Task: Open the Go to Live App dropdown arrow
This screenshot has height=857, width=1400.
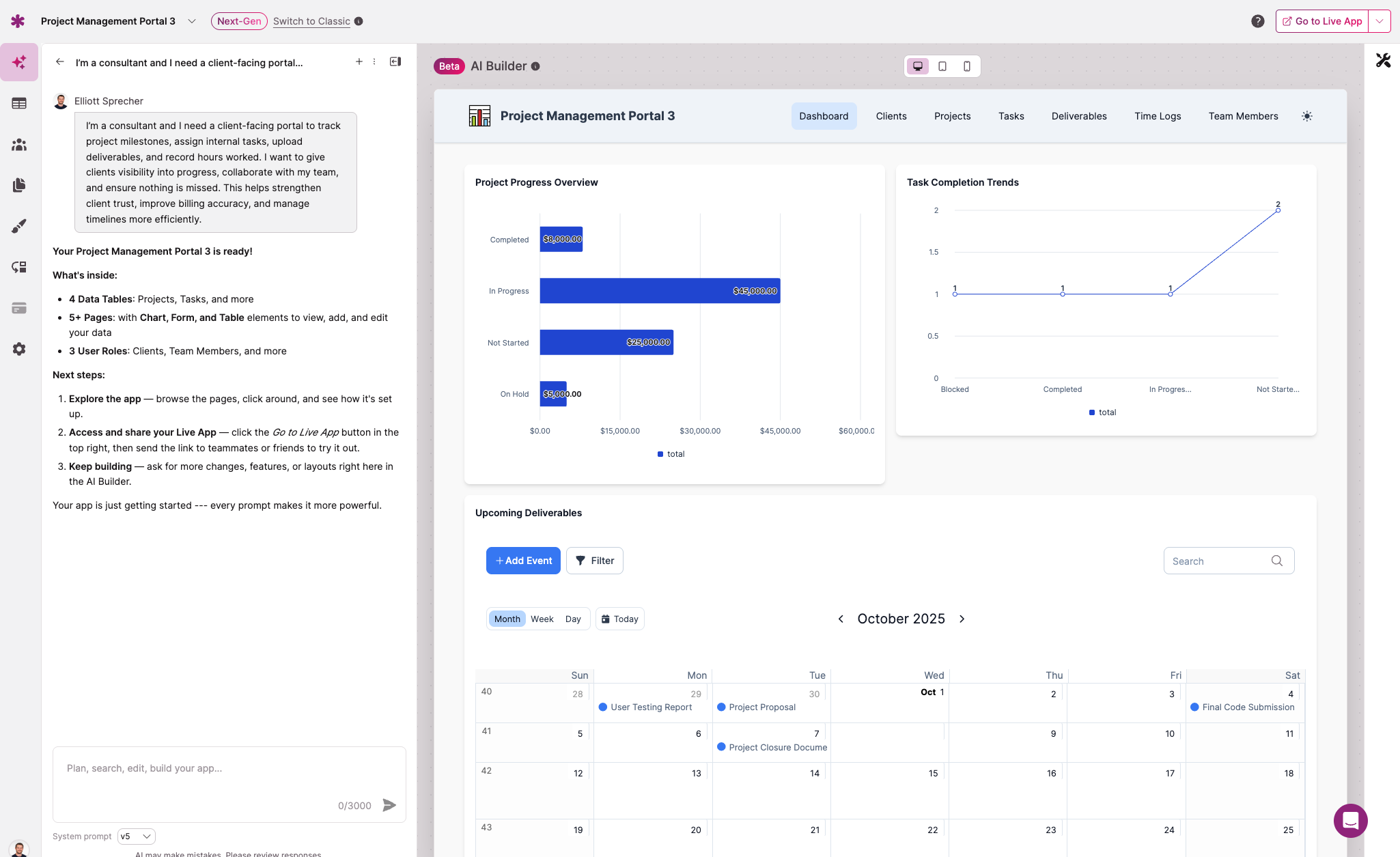Action: coord(1380,21)
